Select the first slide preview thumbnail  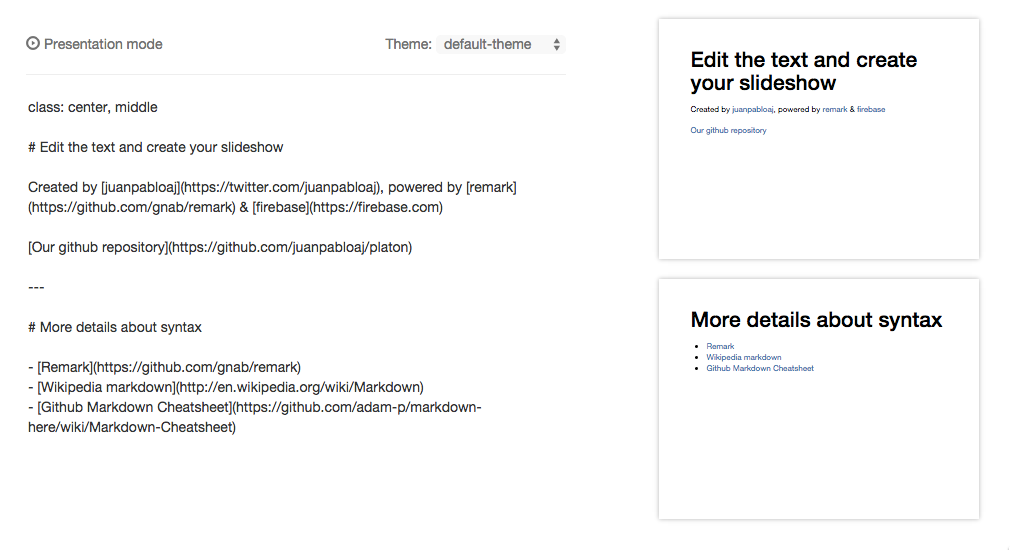pos(819,138)
